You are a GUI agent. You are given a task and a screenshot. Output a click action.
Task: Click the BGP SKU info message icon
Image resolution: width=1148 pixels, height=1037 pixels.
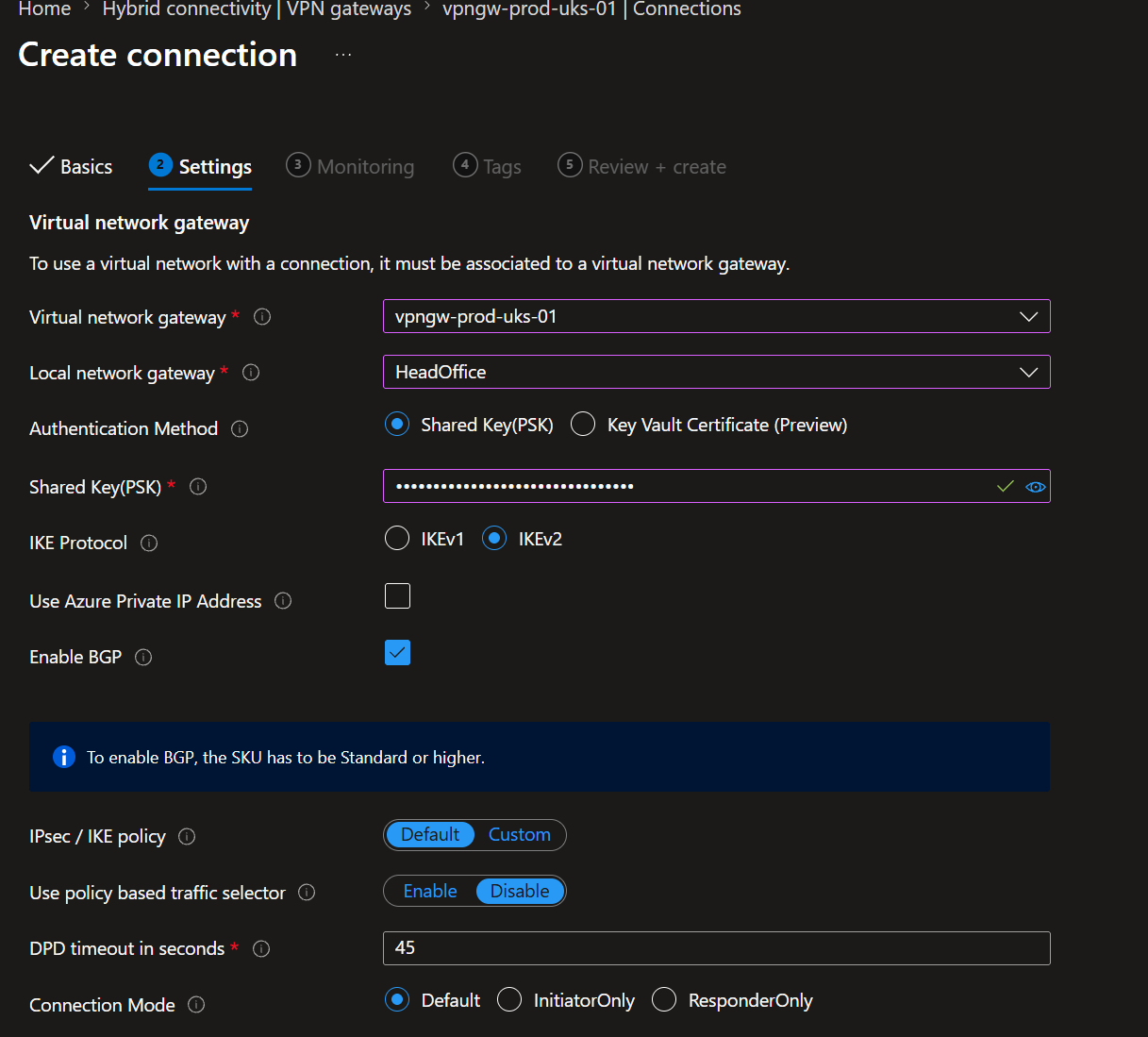tap(64, 757)
